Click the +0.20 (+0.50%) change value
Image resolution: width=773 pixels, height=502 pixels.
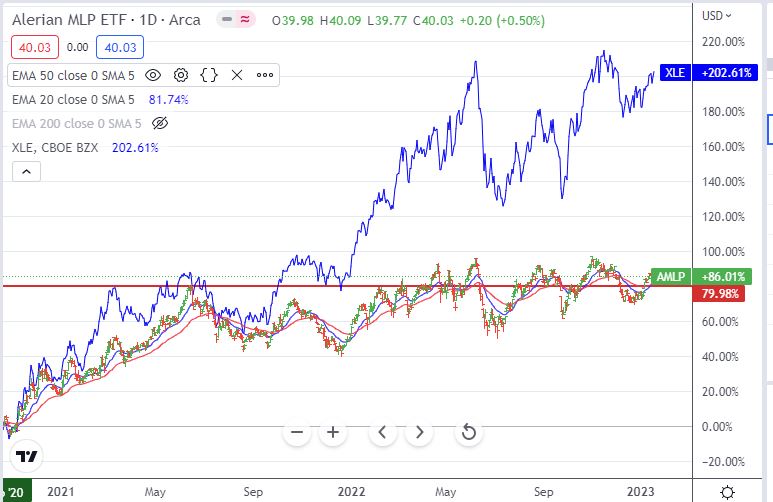pyautogui.click(x=502, y=21)
